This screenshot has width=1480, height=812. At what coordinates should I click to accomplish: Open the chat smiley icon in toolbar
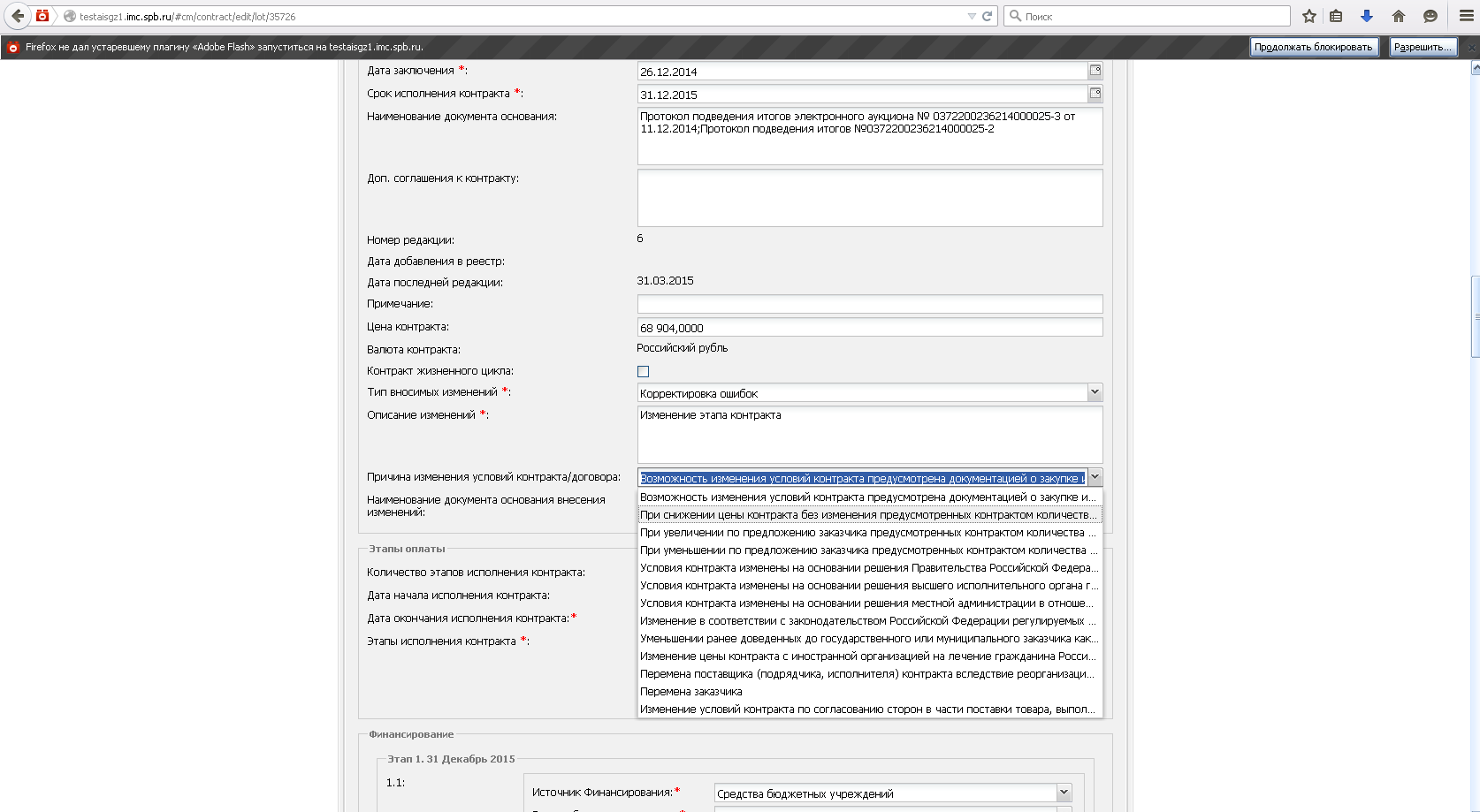pyautogui.click(x=1430, y=16)
